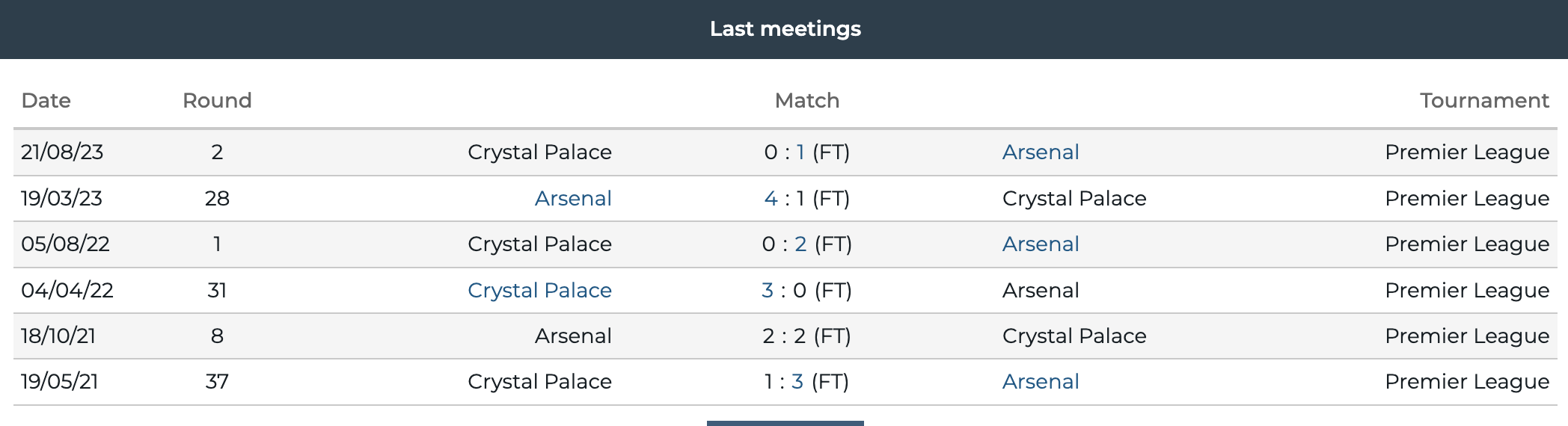
Task: Click the dark bar below the table
Action: pyautogui.click(x=785, y=423)
